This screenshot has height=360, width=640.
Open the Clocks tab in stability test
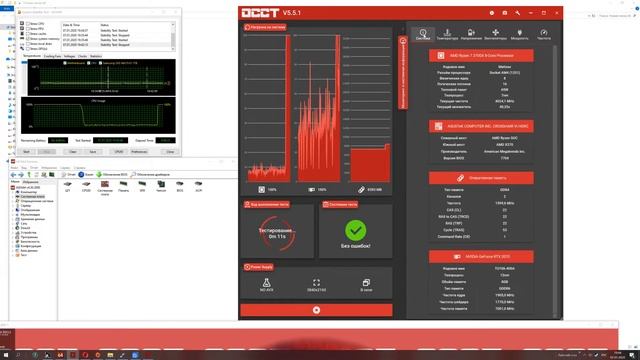click(82, 56)
